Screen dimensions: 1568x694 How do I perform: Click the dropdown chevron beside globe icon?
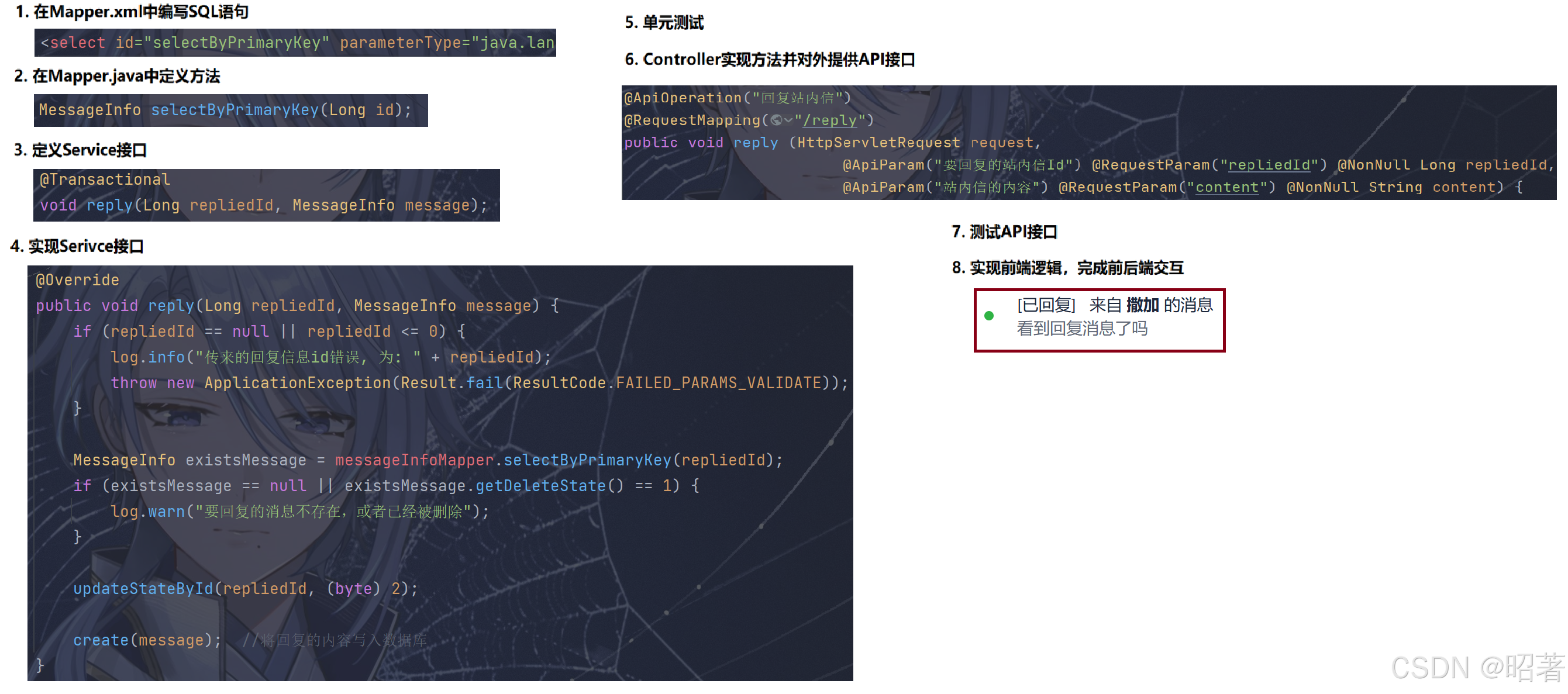point(789,120)
